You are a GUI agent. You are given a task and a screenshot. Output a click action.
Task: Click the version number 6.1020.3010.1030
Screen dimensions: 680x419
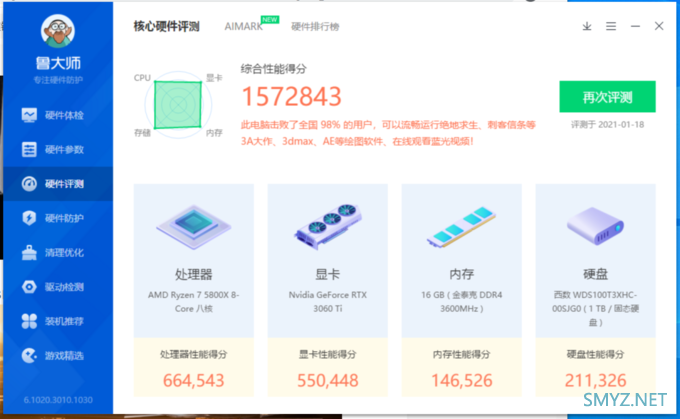[58, 400]
